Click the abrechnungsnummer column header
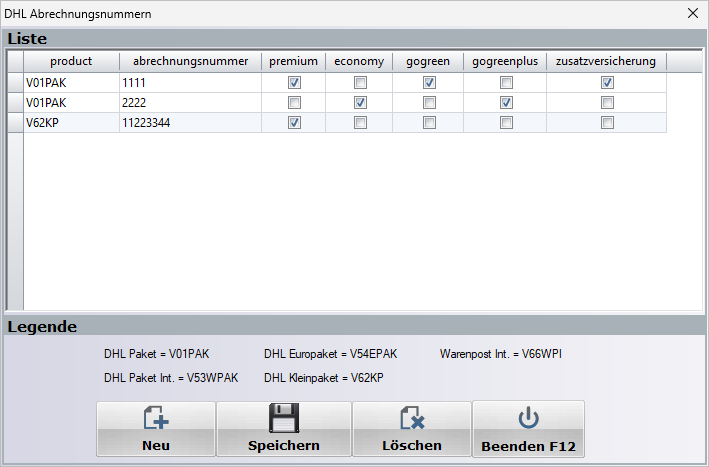The height and width of the screenshot is (467, 709). coord(191,61)
